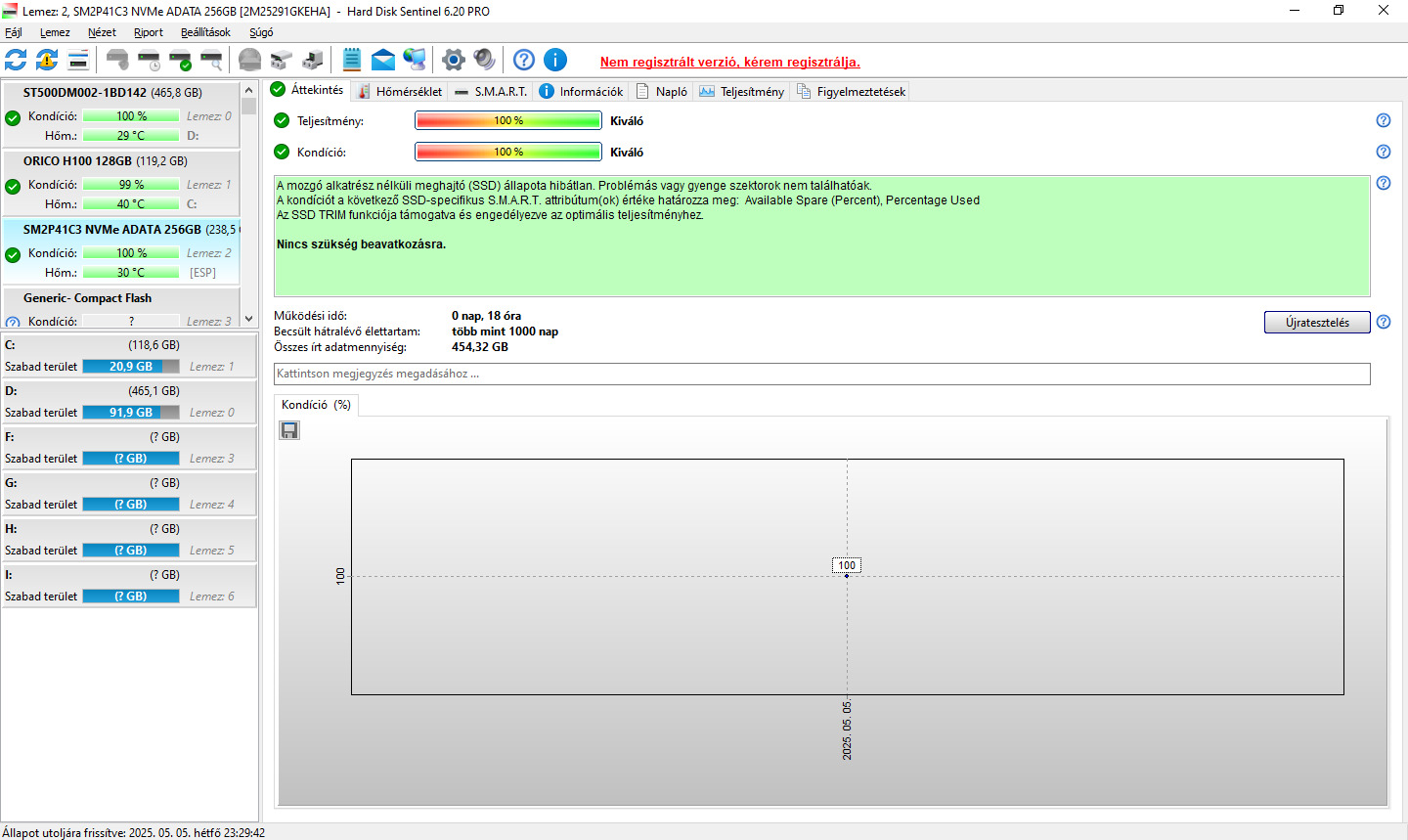Screen dimensions: 1408x840
Task: Open the Fájl menu
Action: [x=14, y=32]
